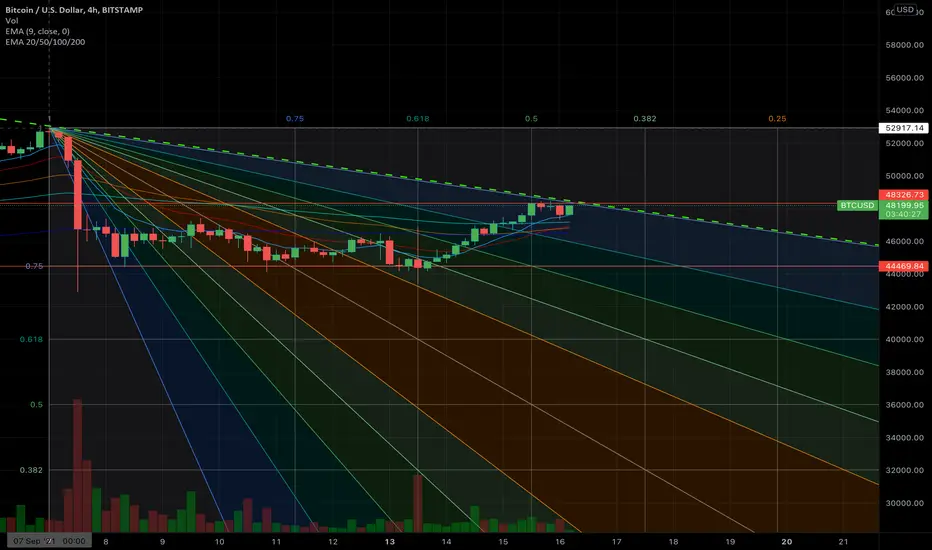The height and width of the screenshot is (550, 932).
Task: Click the tallest red volume bar
Action: (77, 466)
